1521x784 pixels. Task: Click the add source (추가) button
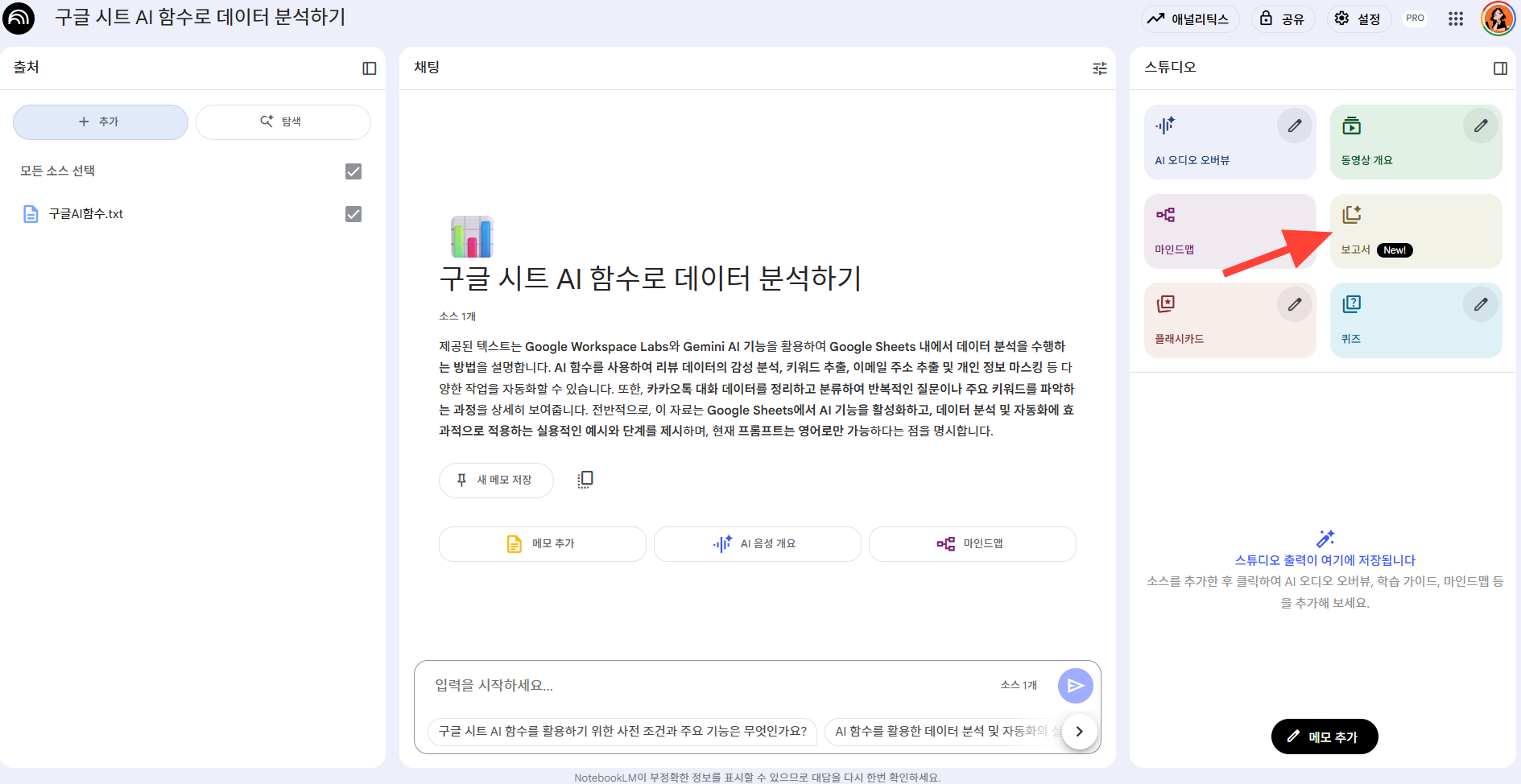[x=101, y=122]
